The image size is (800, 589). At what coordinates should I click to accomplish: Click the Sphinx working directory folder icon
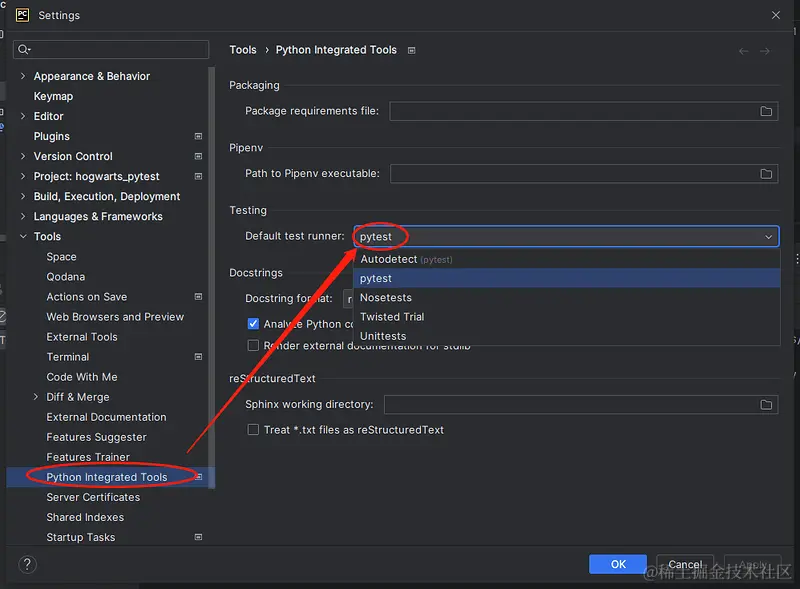pos(766,405)
